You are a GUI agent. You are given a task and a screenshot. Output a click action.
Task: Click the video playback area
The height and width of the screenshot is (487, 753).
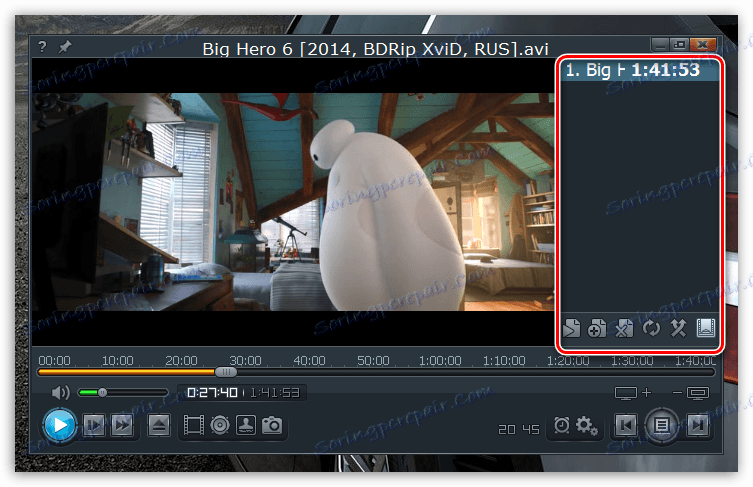coord(293,202)
